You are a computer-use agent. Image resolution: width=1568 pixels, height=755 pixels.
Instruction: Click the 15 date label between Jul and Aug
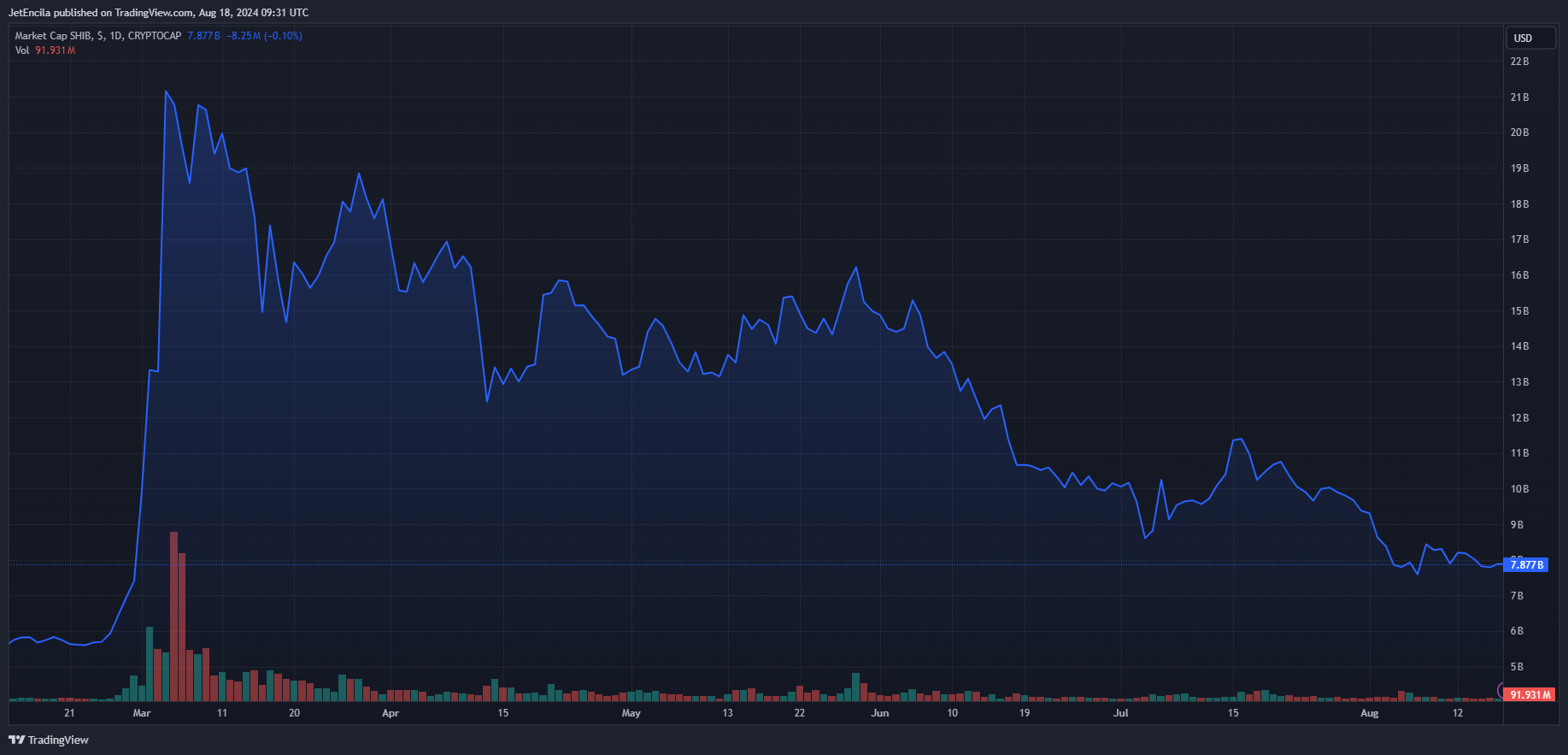[x=1233, y=713]
